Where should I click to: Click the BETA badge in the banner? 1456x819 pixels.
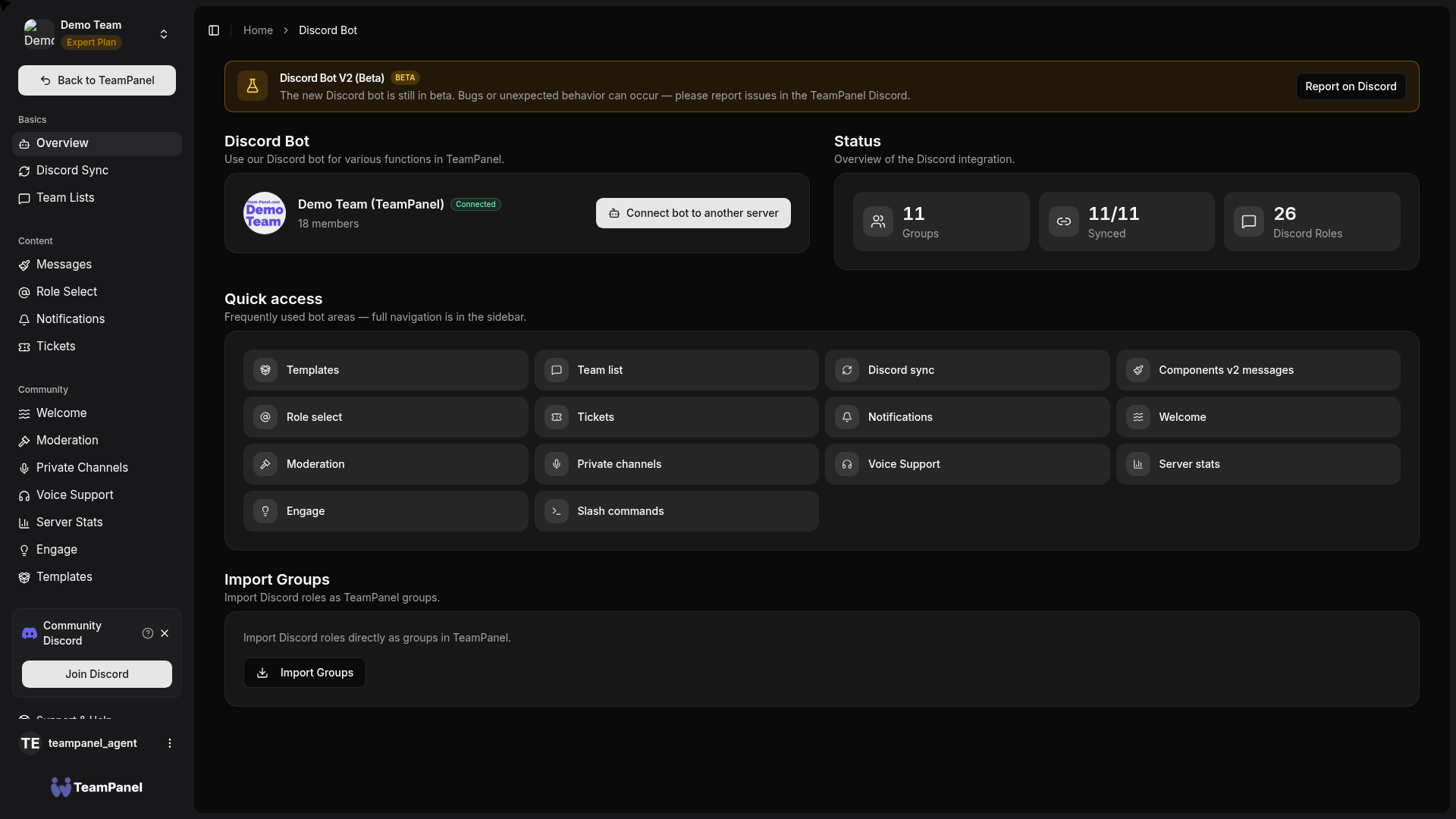coord(405,77)
